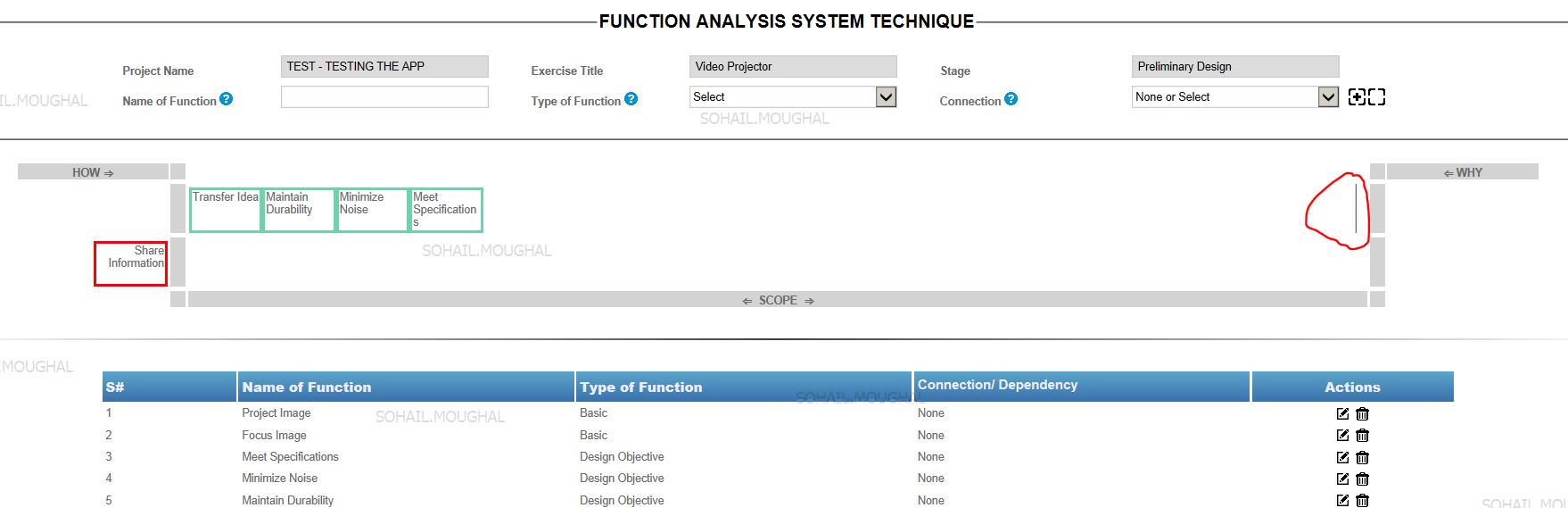This screenshot has width=1568, height=508.
Task: Edit the Focus Image row
Action: pyautogui.click(x=1342, y=435)
